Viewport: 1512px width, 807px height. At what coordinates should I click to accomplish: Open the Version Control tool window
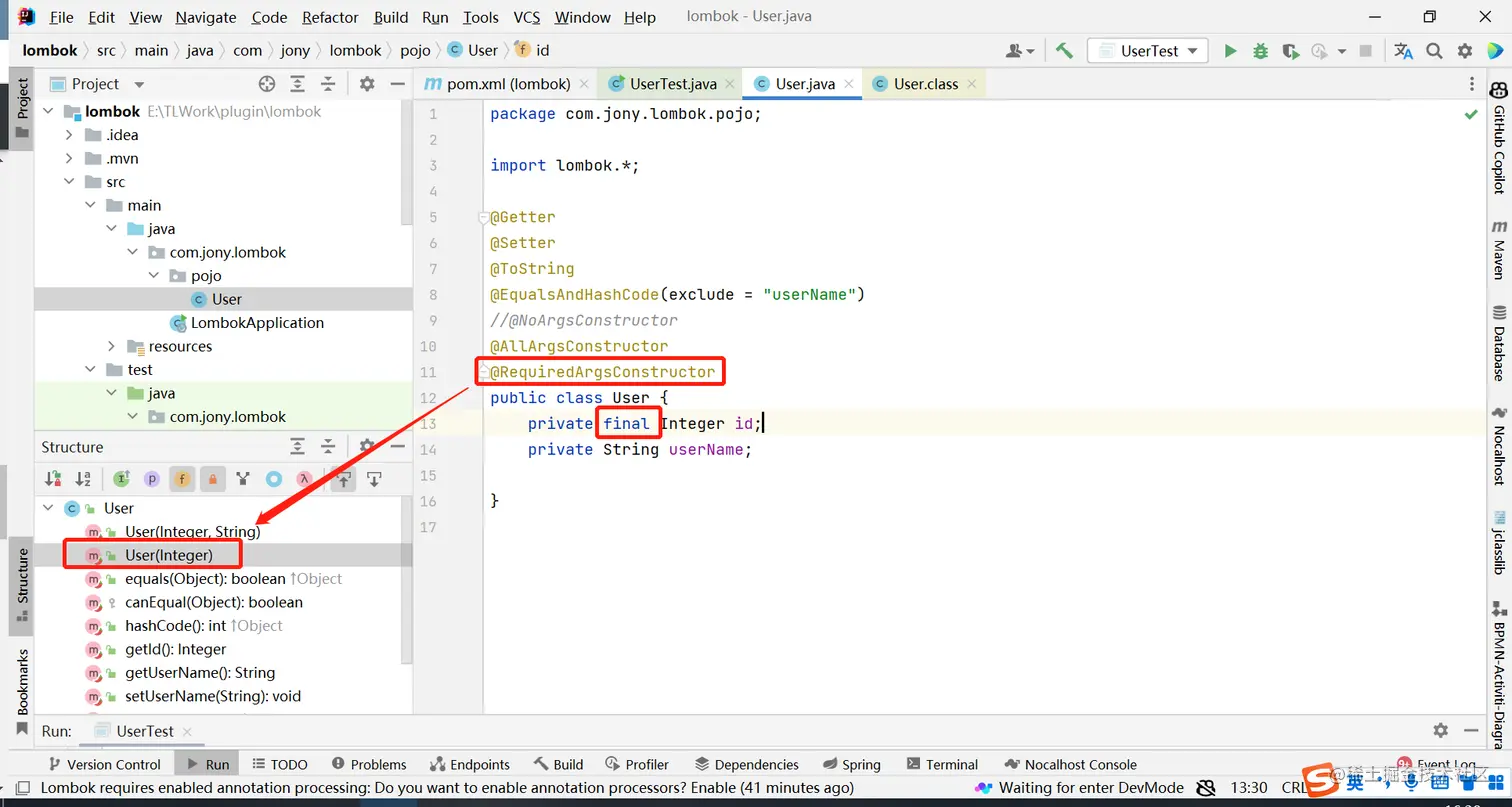pos(103,764)
